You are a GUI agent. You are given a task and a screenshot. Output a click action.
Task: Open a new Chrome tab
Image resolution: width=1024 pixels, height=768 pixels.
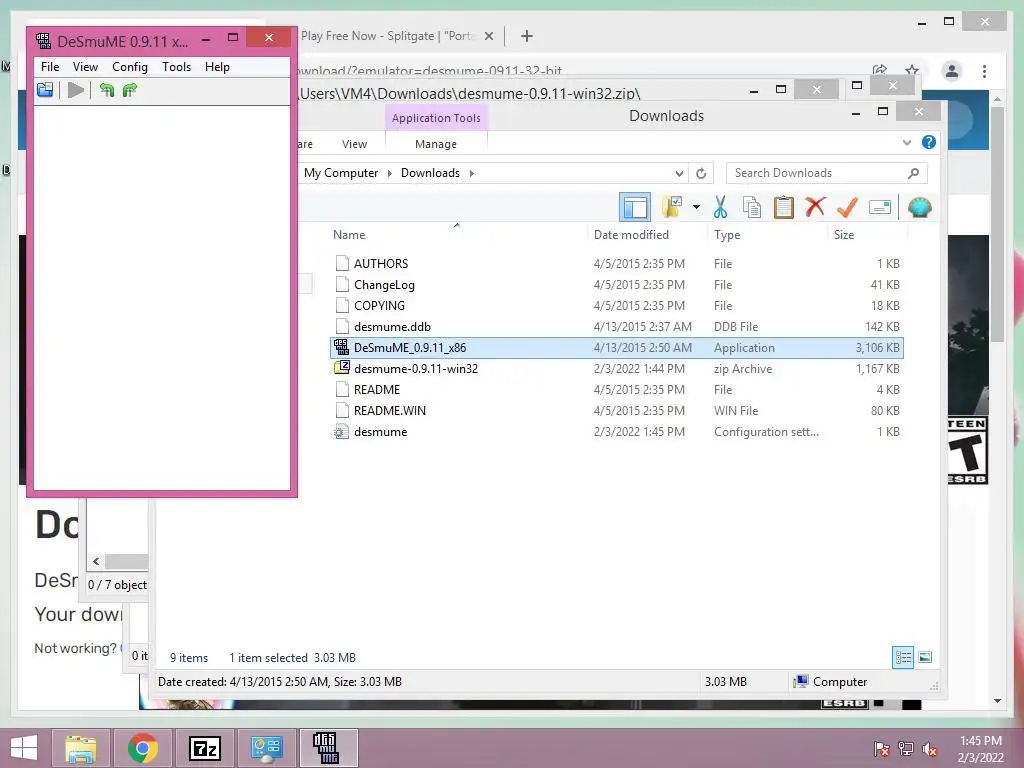pyautogui.click(x=526, y=36)
